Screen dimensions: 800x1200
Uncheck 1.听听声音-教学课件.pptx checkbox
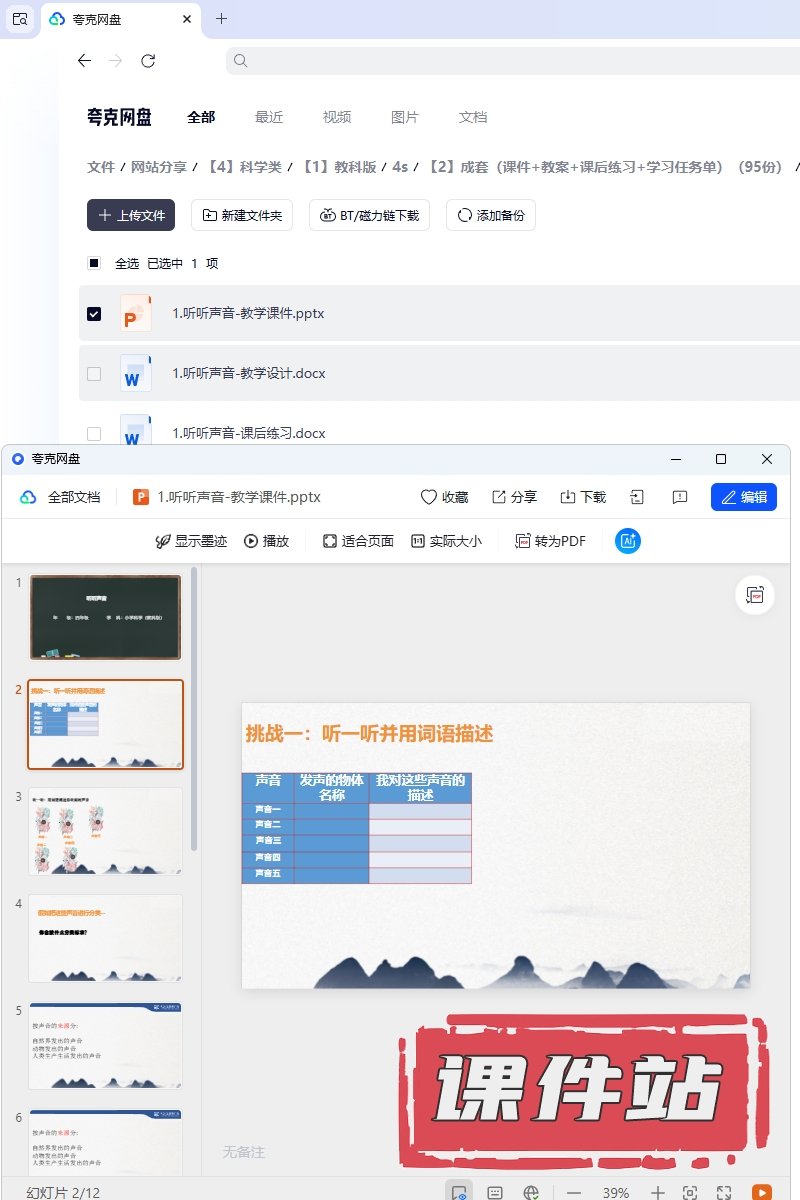(94, 314)
